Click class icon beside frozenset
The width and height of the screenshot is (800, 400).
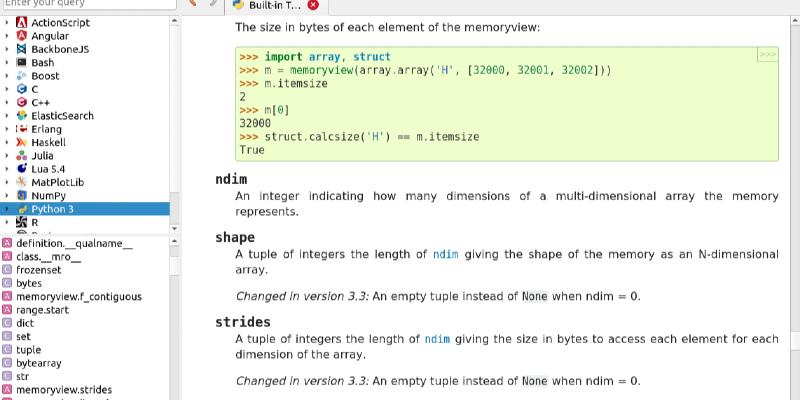[x=7, y=270]
